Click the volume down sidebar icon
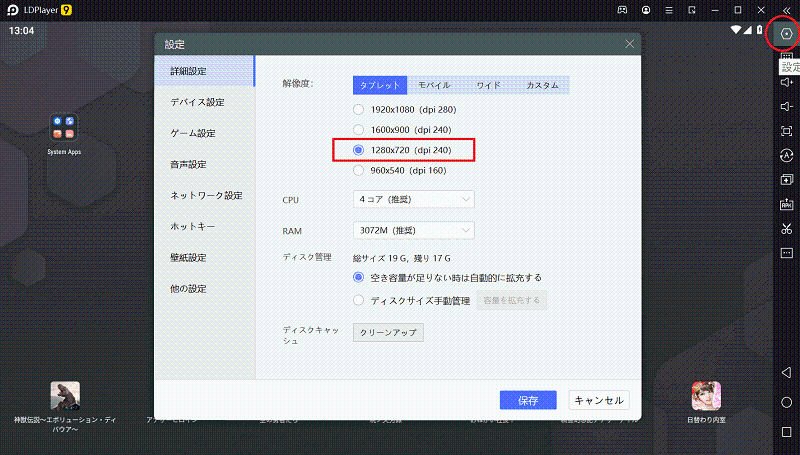Viewport: 800px width, 455px height. coord(786,107)
